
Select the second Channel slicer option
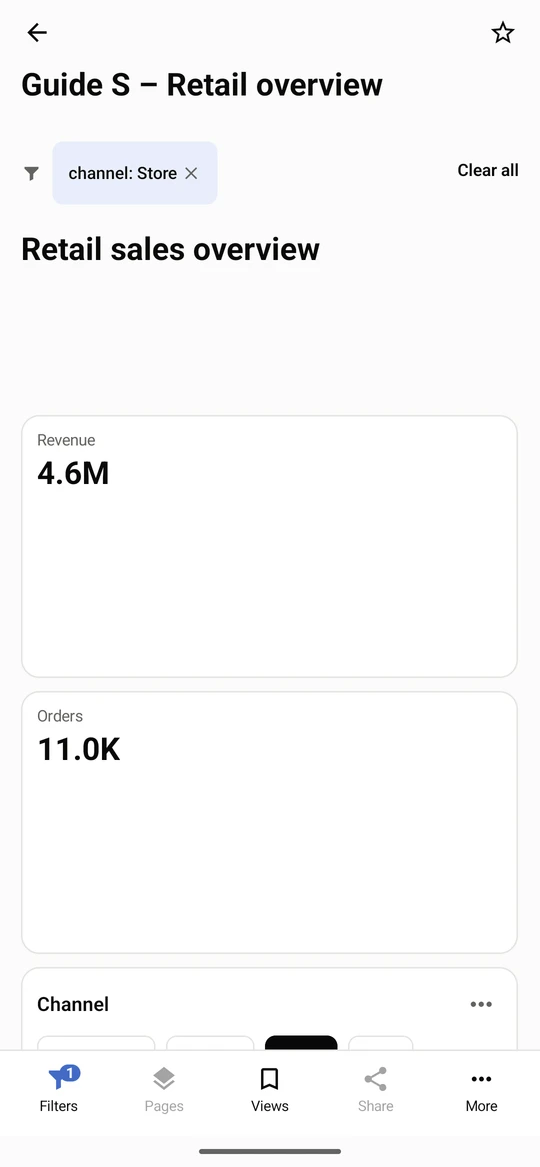point(210,1043)
